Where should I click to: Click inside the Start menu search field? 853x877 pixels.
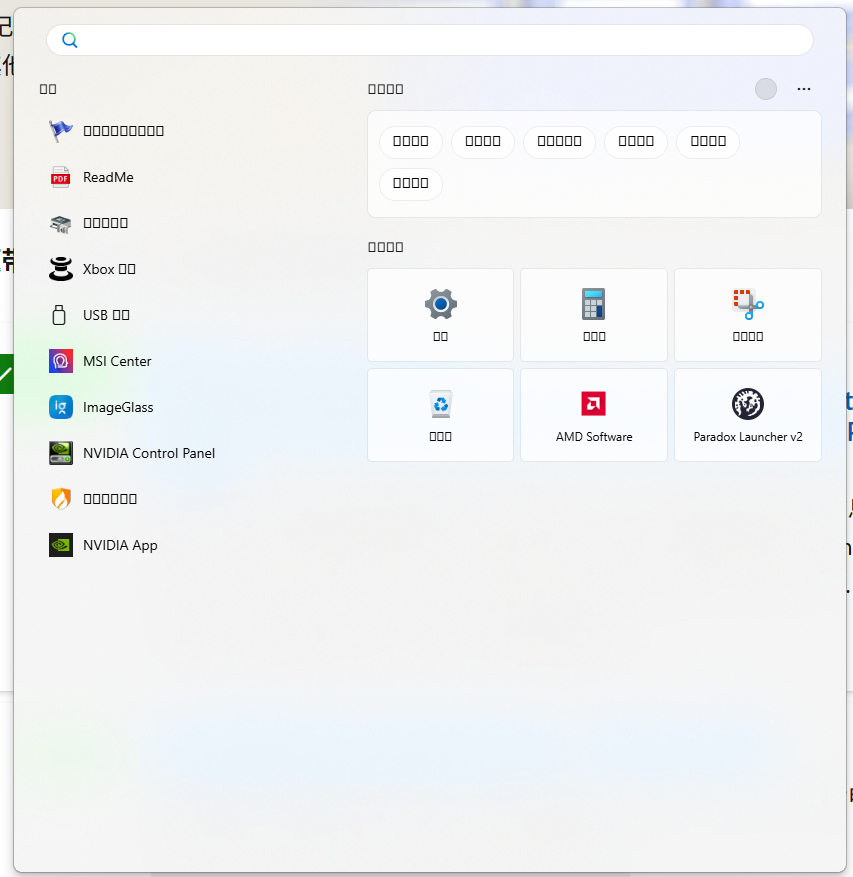[x=430, y=40]
